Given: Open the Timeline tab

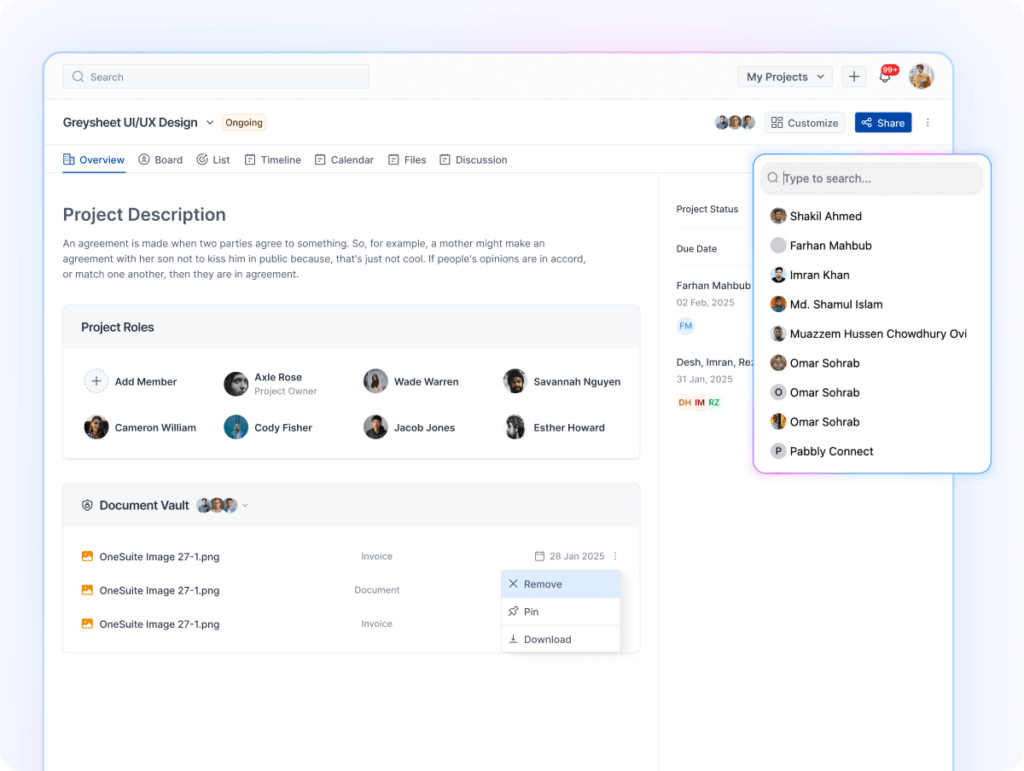Looking at the screenshot, I should 272,160.
